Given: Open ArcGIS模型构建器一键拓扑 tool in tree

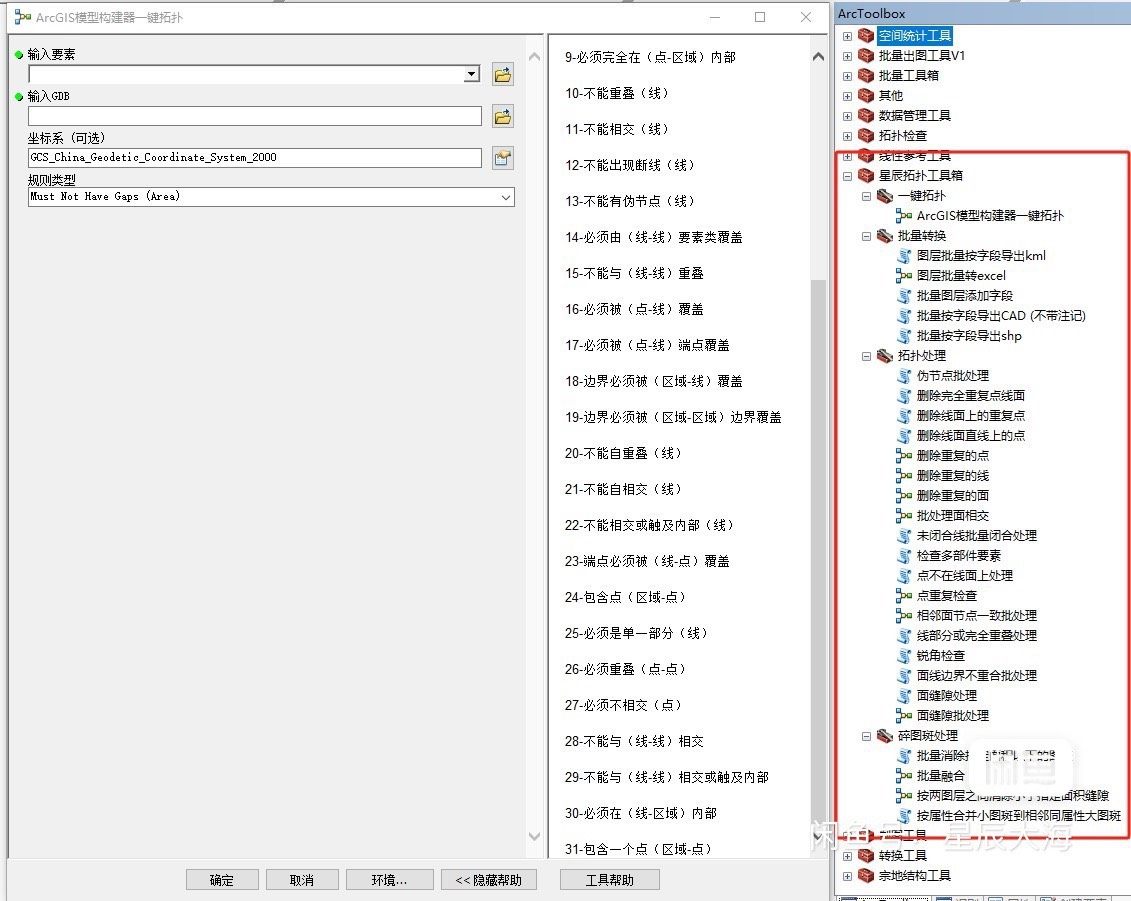Looking at the screenshot, I should (990, 216).
